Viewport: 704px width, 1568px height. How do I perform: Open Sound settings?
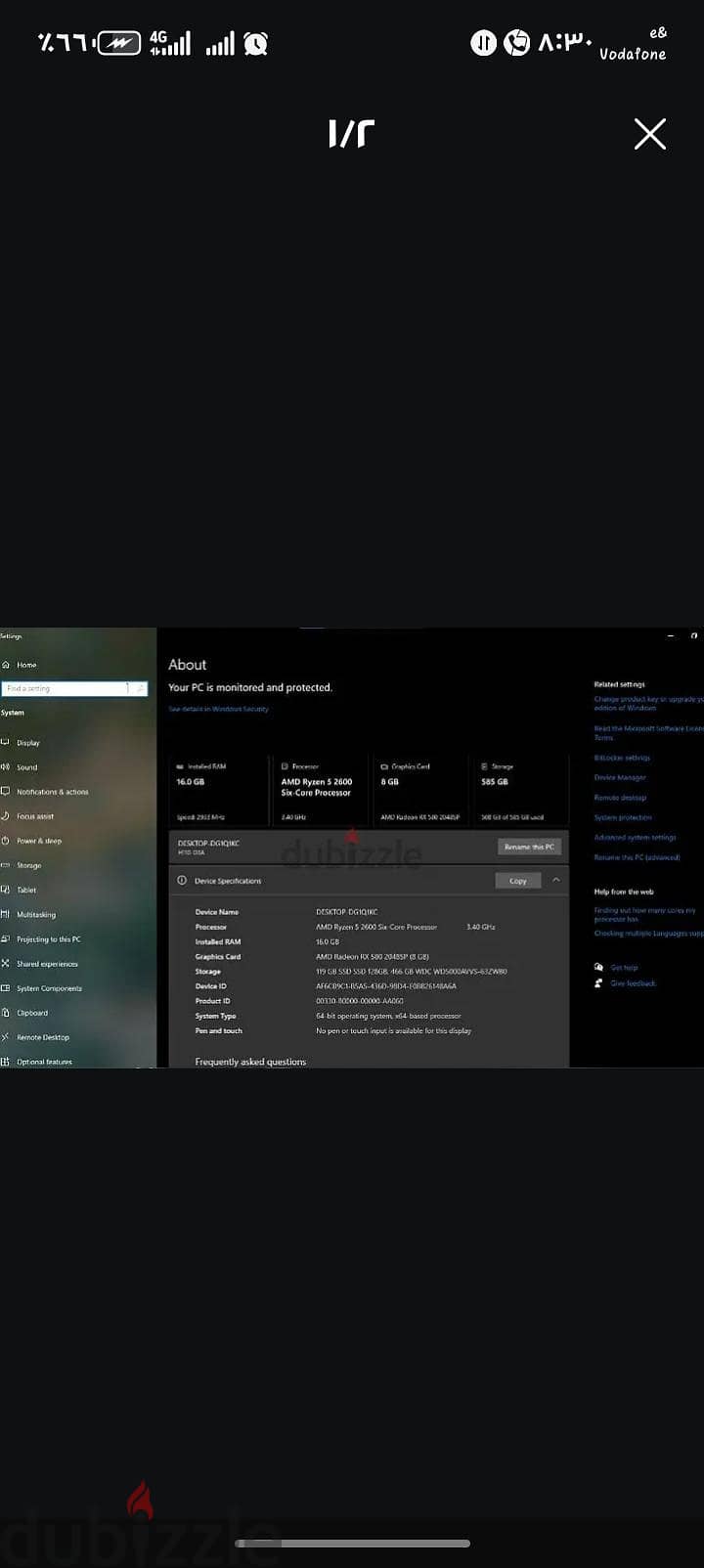pos(27,767)
